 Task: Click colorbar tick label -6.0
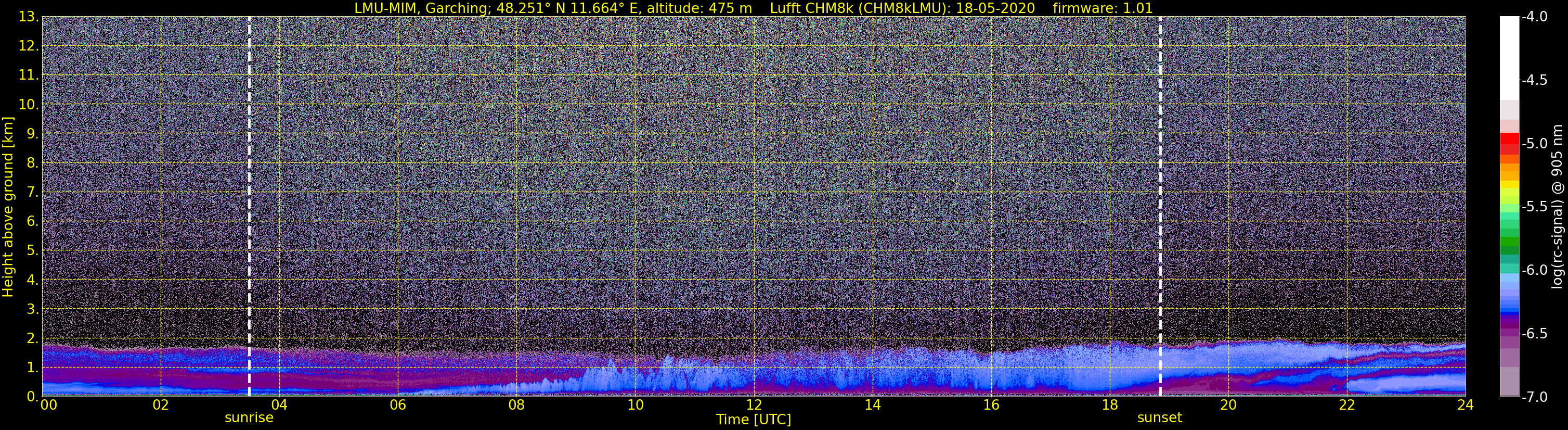pyautogui.click(x=1535, y=270)
